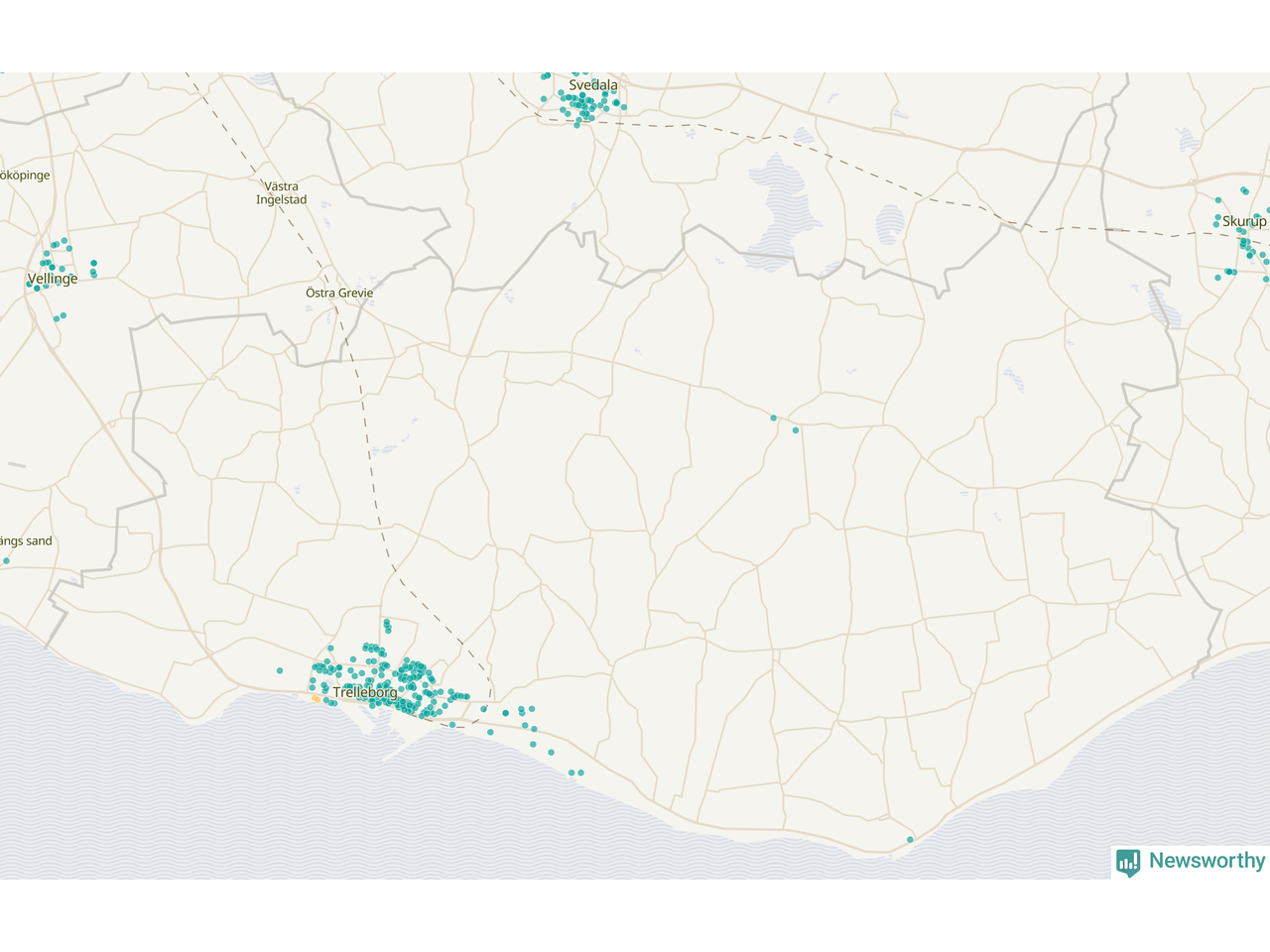This screenshot has width=1270, height=952.
Task: Select the teal dot beside 'ängs sand' label
Action: (6, 561)
